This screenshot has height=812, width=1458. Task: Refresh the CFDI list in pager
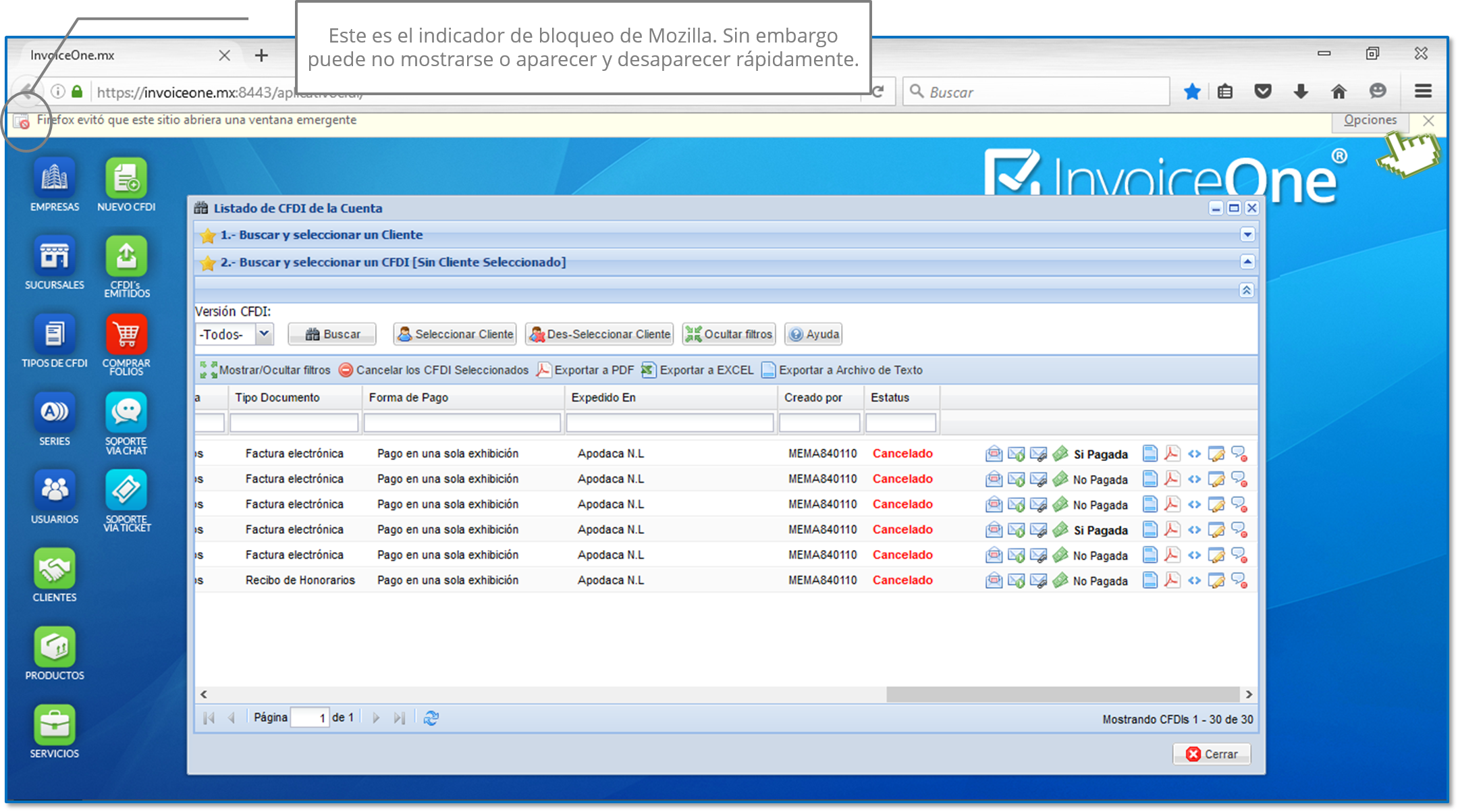431,718
